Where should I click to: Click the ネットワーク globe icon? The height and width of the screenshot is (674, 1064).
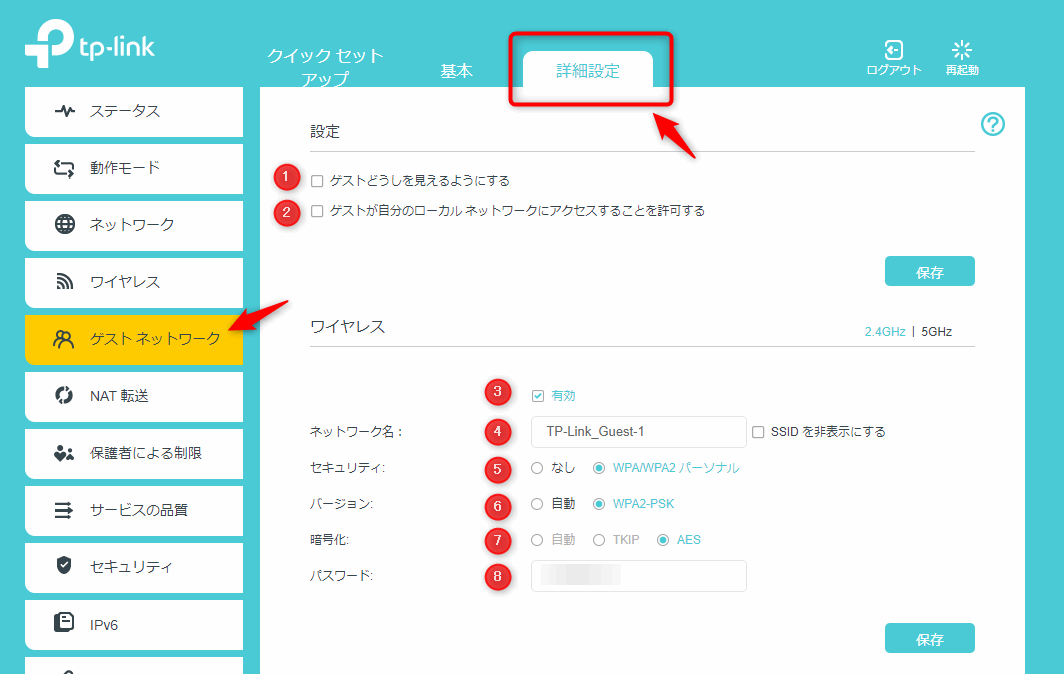[64, 224]
